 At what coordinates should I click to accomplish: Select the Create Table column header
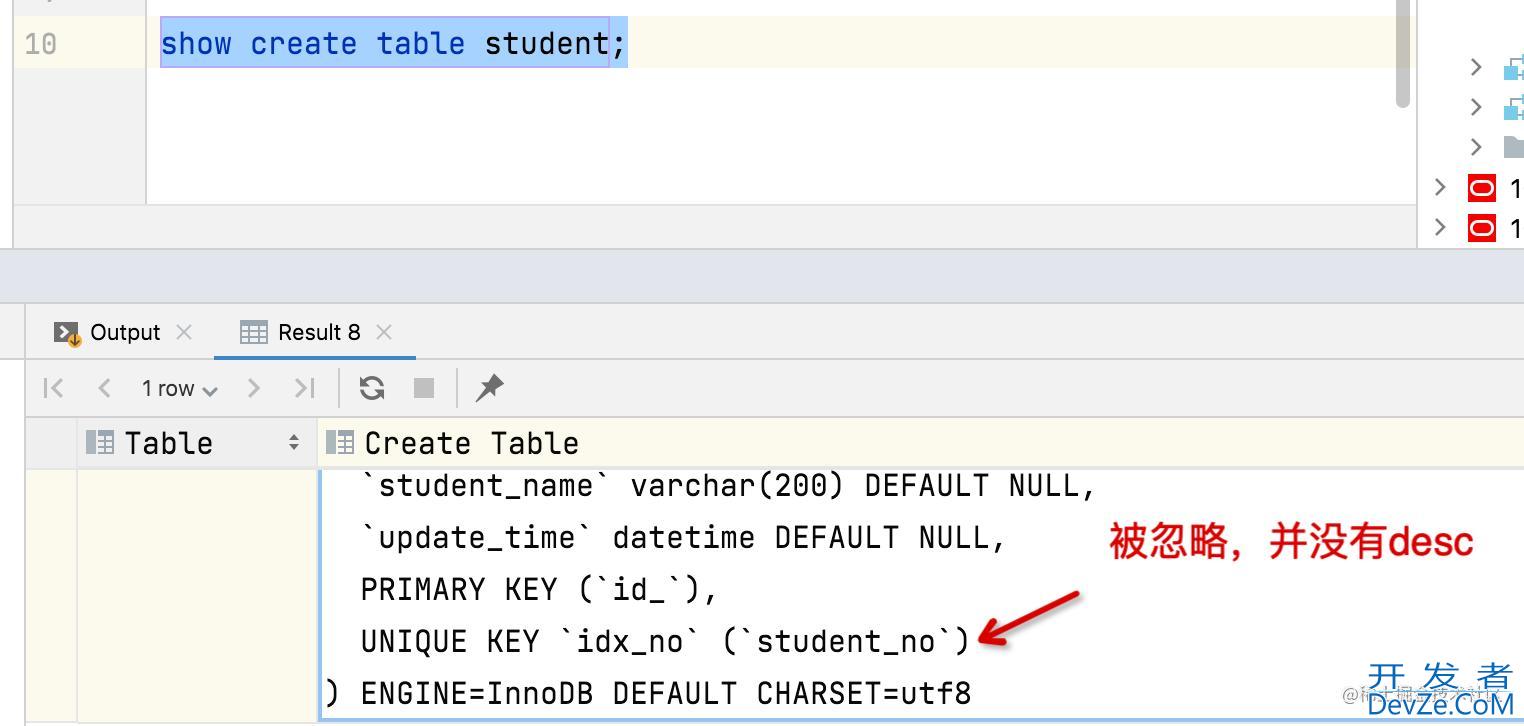point(920,443)
